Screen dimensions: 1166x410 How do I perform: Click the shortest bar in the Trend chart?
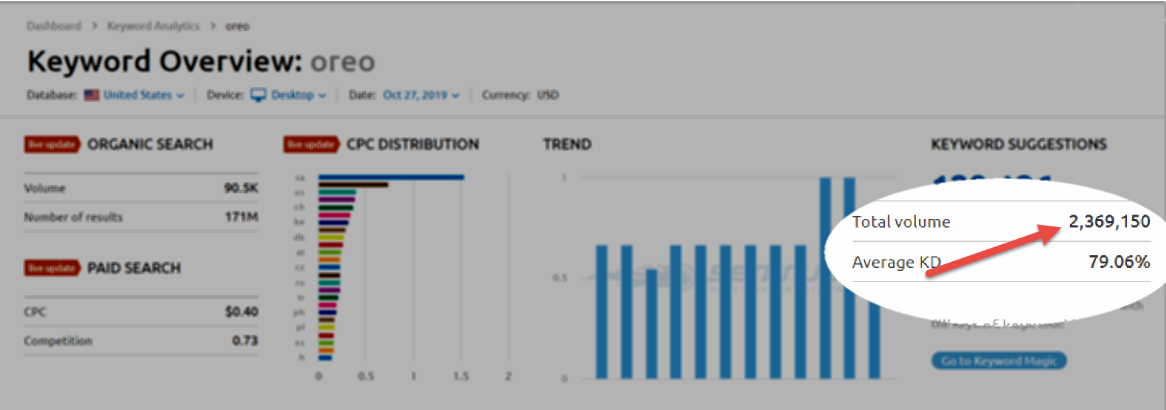point(651,323)
